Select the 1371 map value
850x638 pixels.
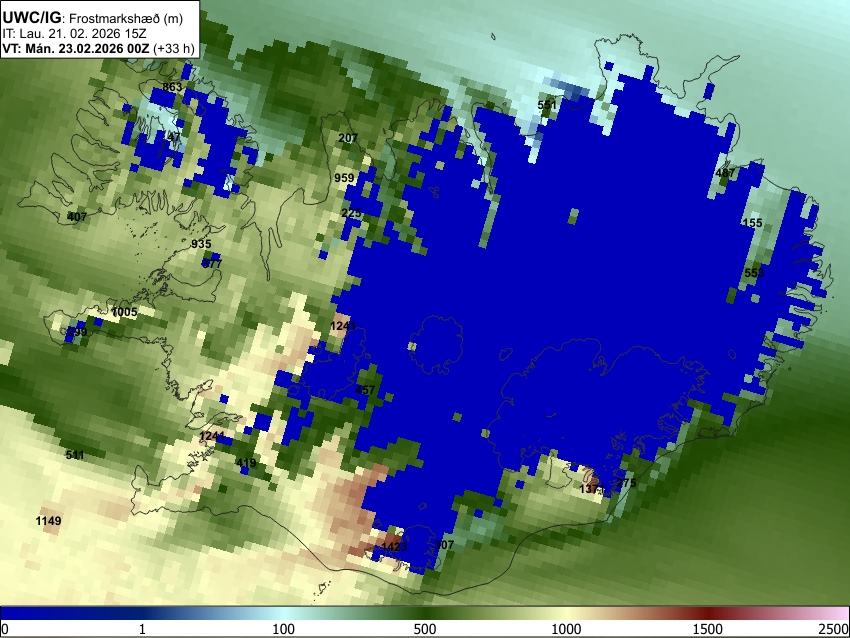tap(592, 489)
